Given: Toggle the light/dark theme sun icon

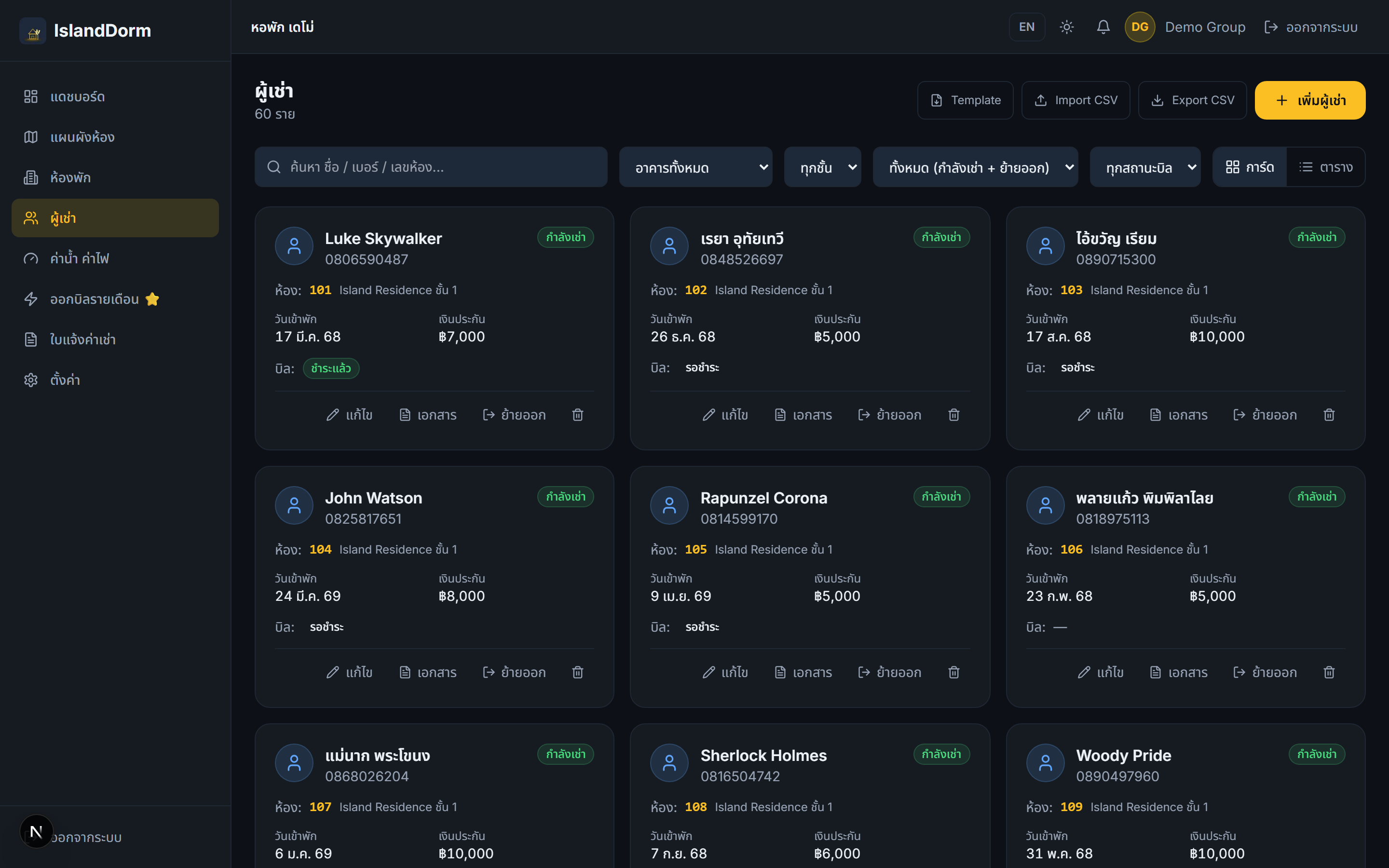Looking at the screenshot, I should click(x=1066, y=27).
